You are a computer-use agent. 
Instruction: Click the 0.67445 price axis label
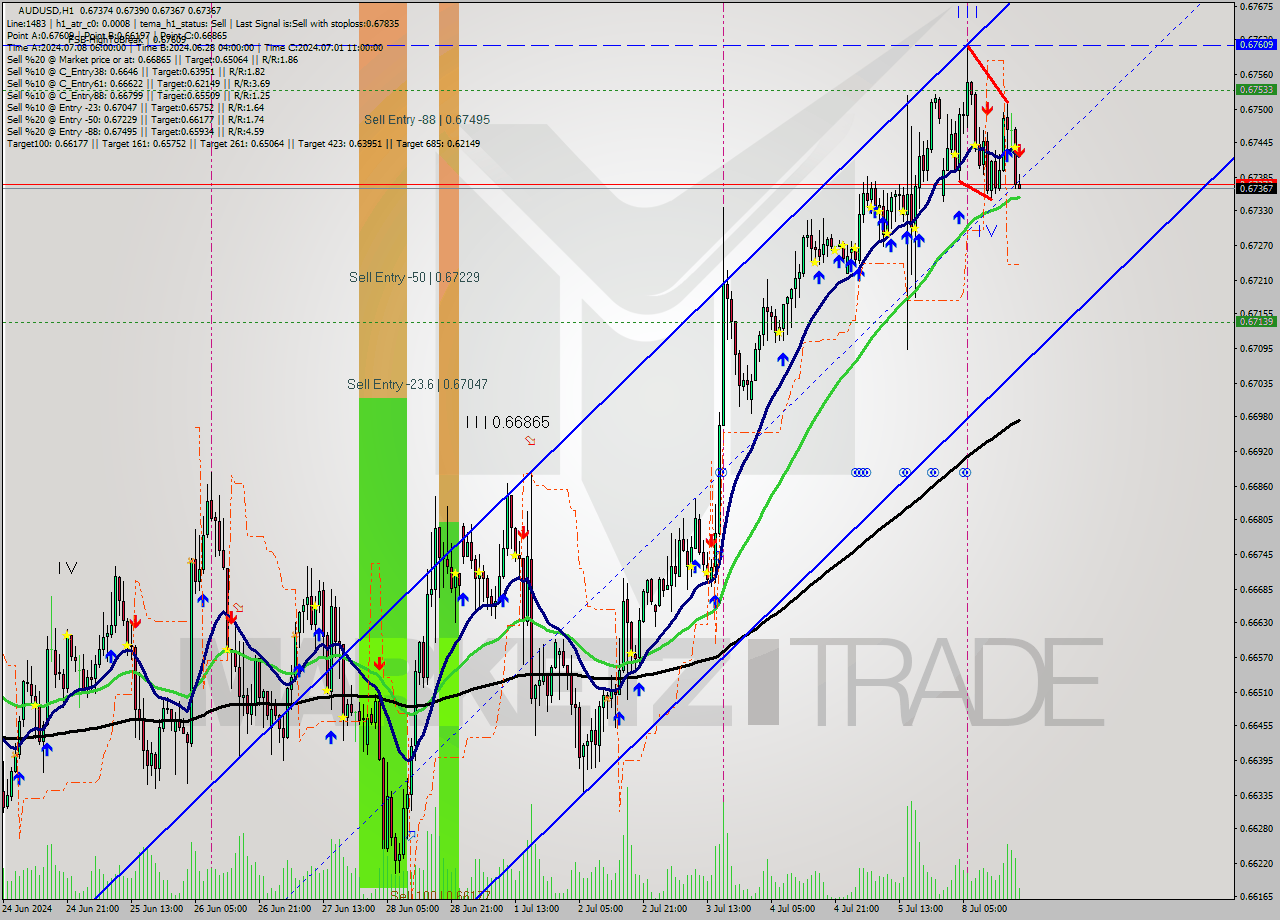point(1257,143)
